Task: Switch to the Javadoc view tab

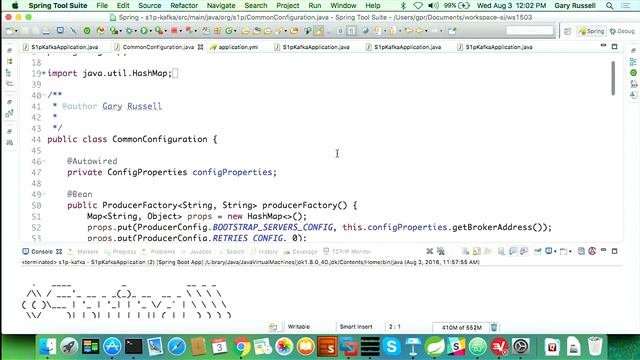Action: (197, 251)
